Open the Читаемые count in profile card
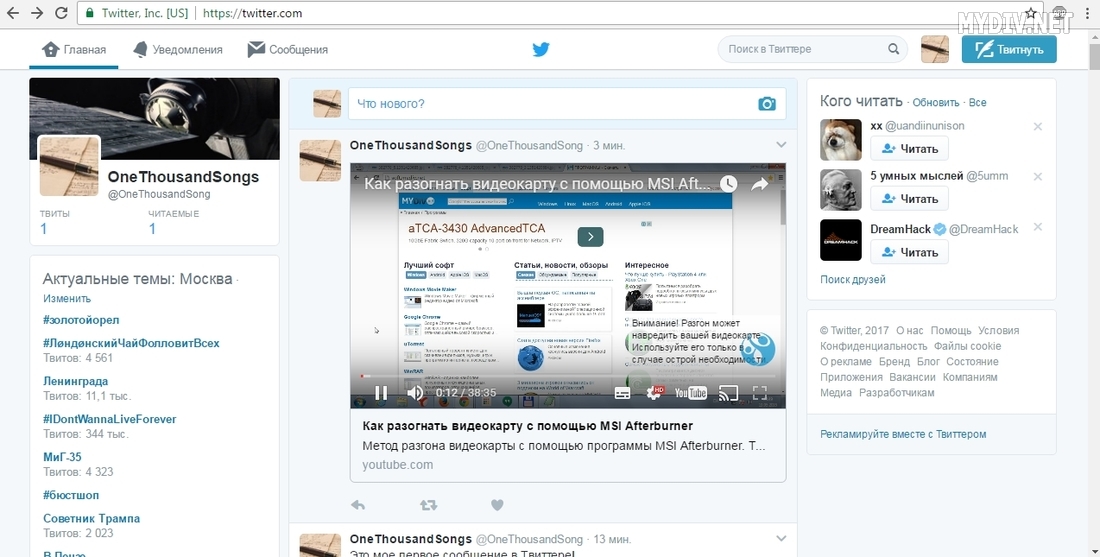 coord(174,222)
